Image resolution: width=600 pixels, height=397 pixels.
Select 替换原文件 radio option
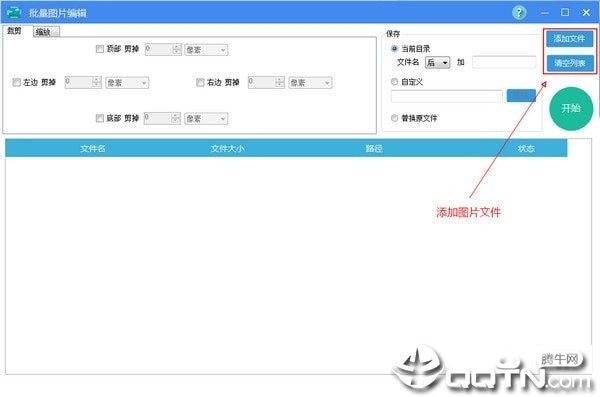[394, 118]
